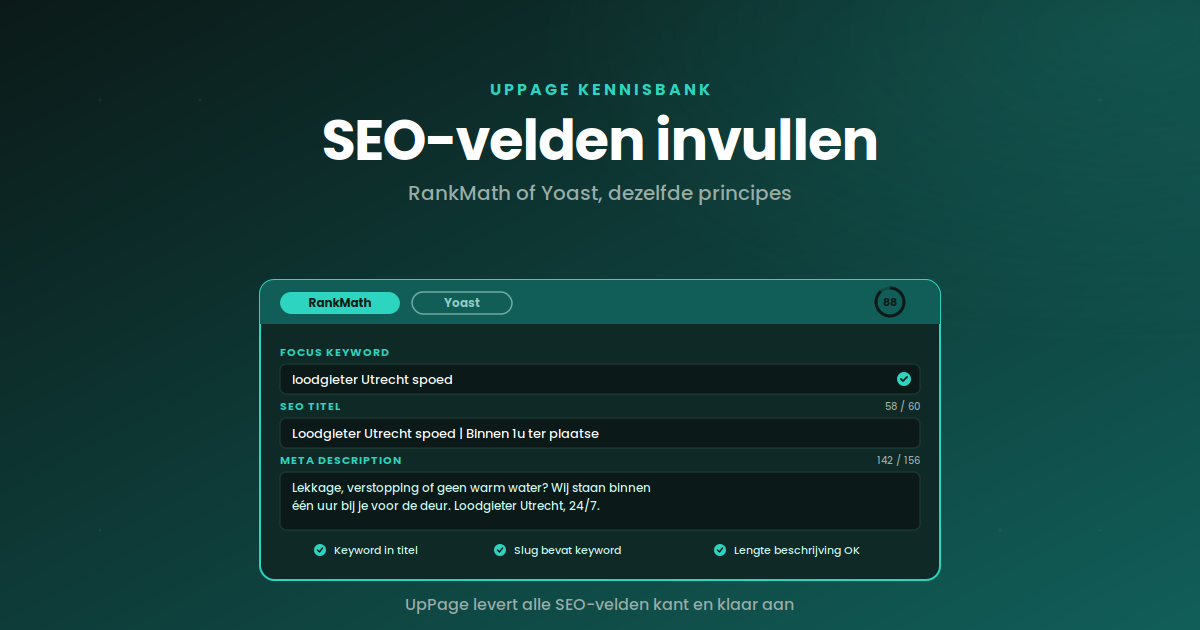Click the 'Lengte beschrijving OK' text

click(797, 550)
